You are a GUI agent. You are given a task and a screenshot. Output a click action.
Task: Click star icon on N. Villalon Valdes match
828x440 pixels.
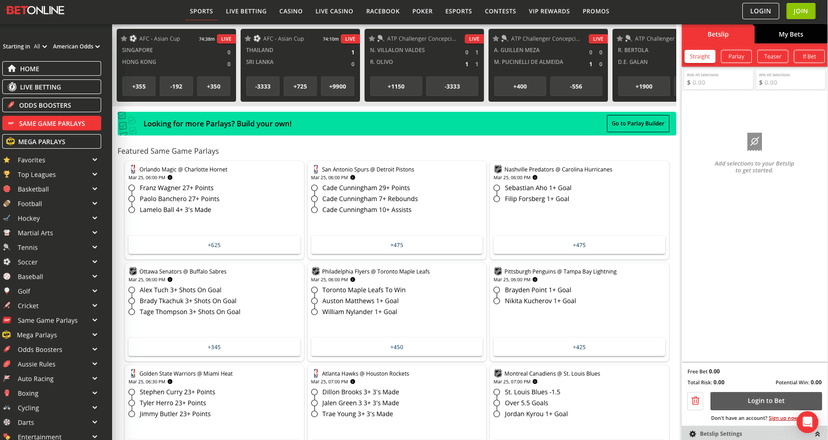point(372,39)
